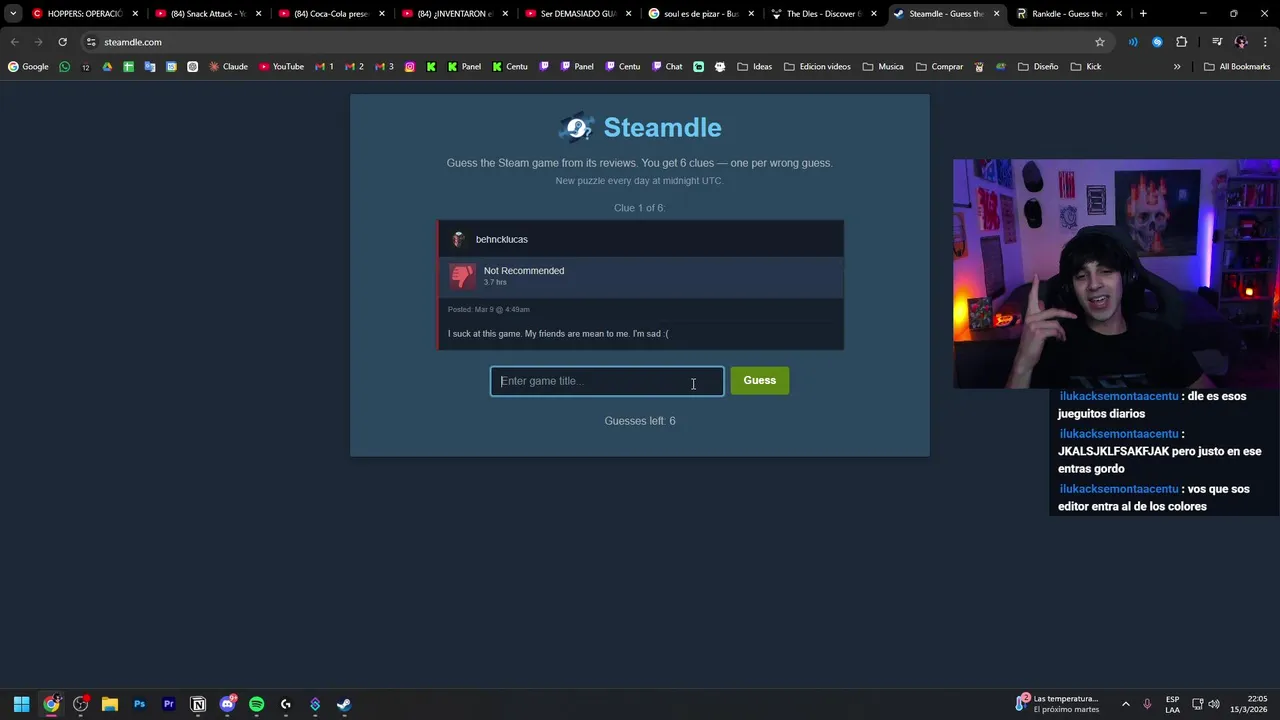Open the Gmail 1 bookmark
Image resolution: width=1280 pixels, height=720 pixels.
324,67
